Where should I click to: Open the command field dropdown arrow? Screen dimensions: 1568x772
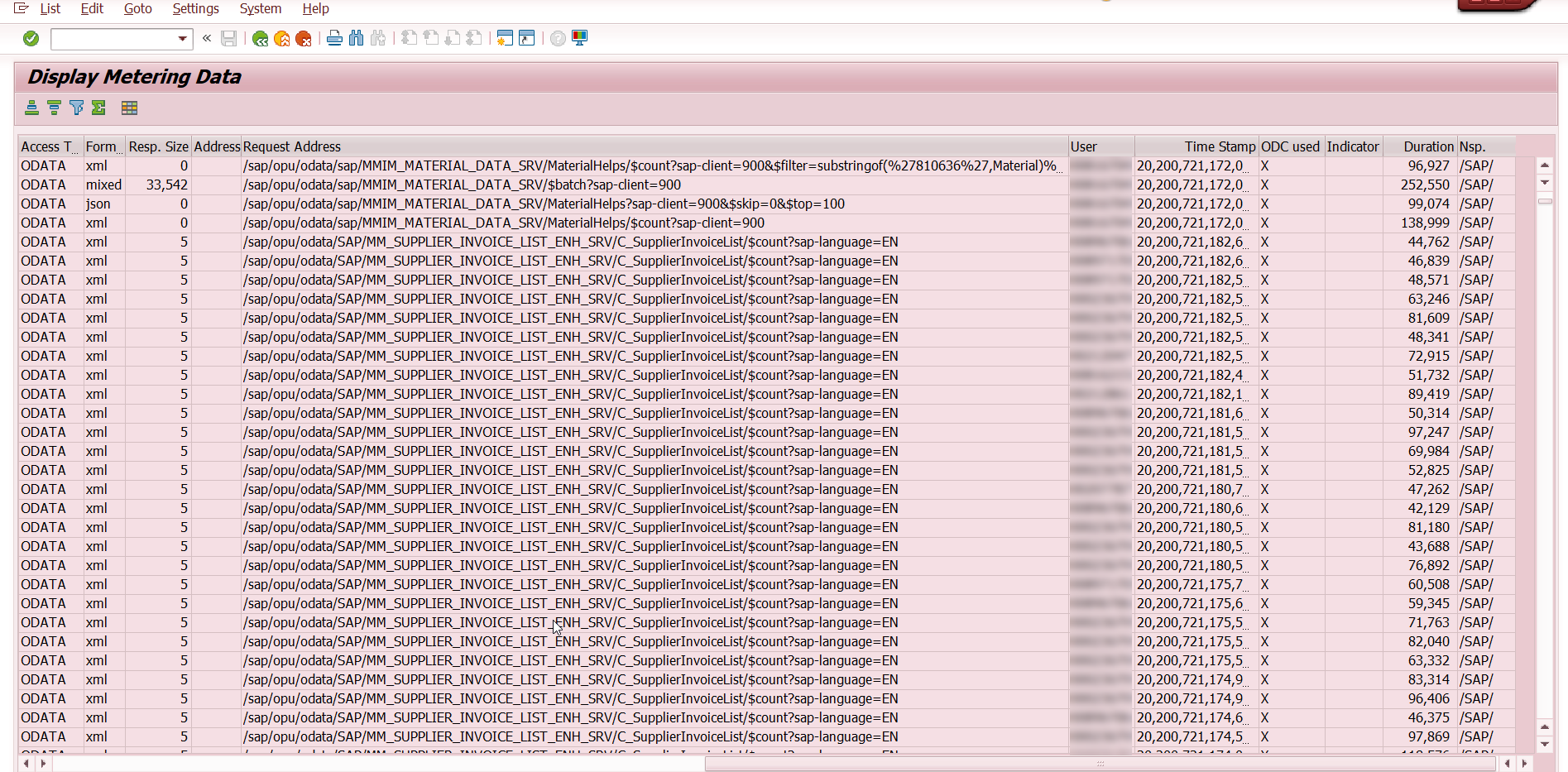(x=182, y=39)
